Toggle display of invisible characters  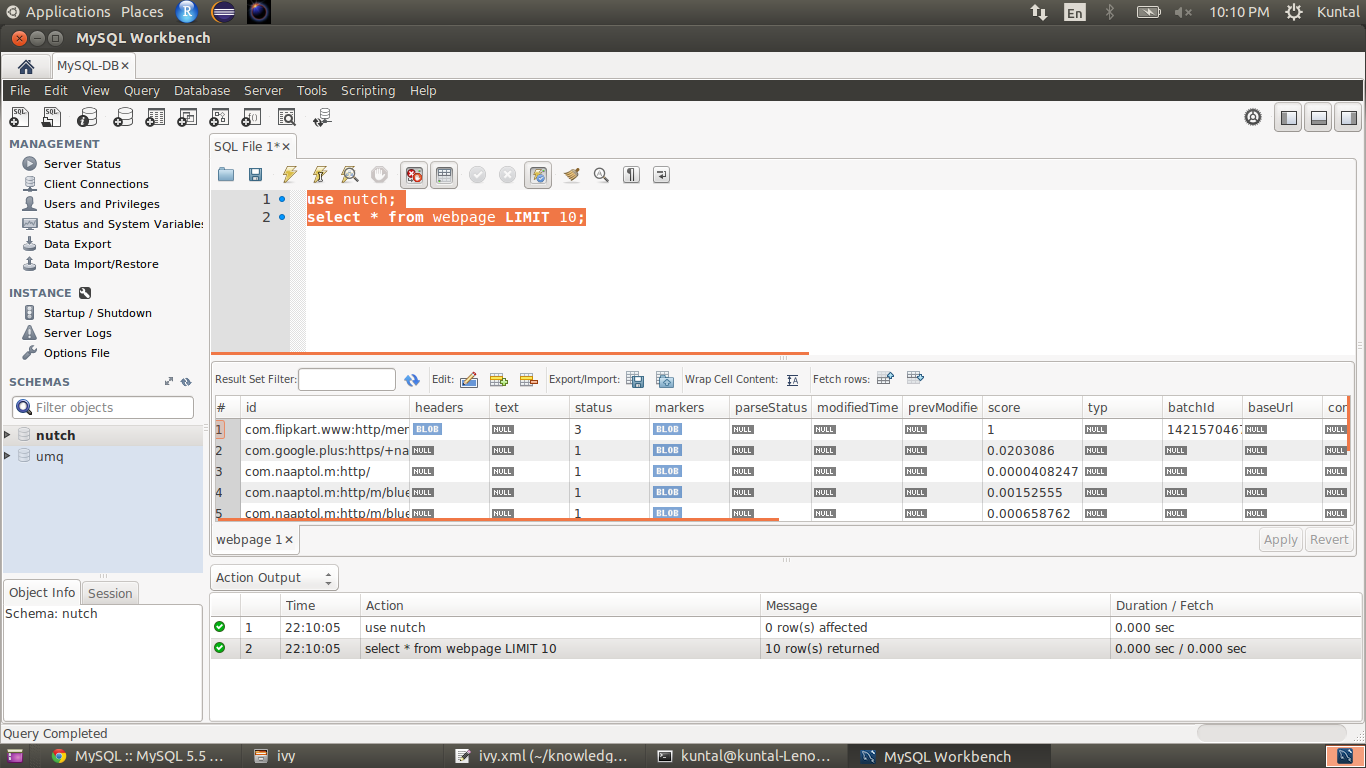(x=631, y=175)
